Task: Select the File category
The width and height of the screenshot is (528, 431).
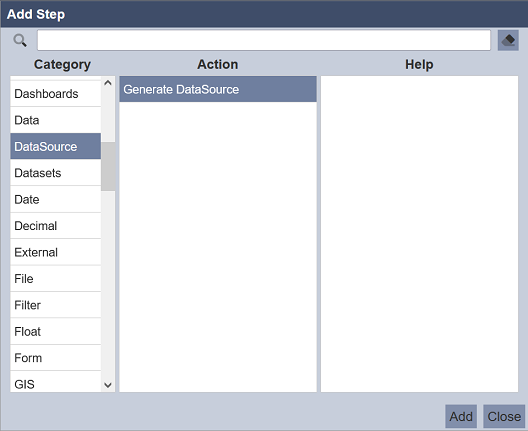Action: 56,279
